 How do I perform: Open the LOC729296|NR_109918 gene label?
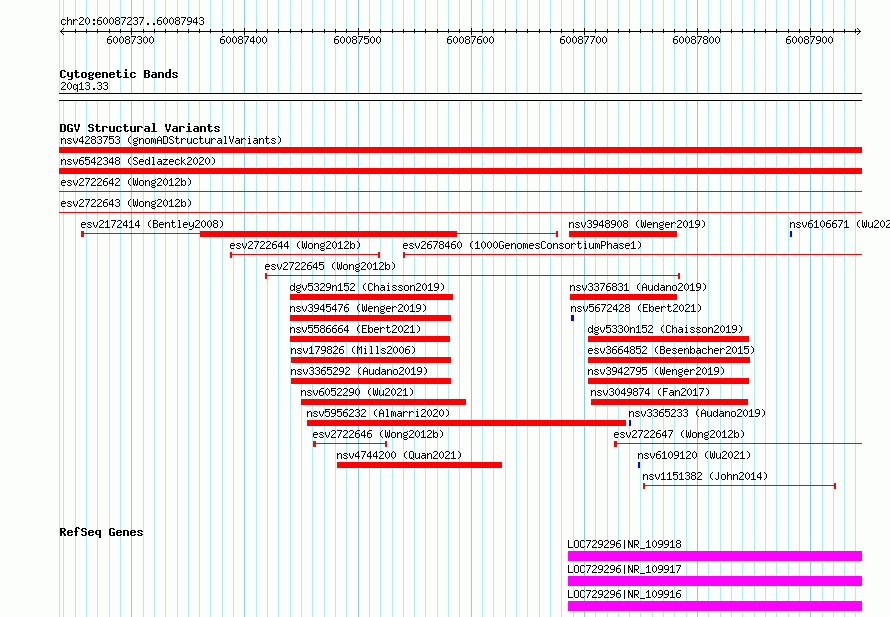[624, 544]
